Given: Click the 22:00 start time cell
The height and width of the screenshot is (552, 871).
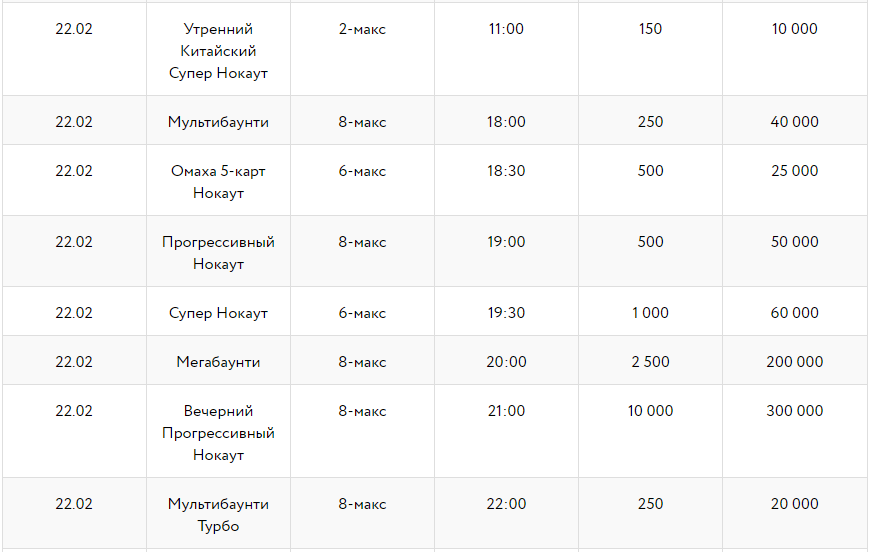Looking at the screenshot, I should (506, 504).
